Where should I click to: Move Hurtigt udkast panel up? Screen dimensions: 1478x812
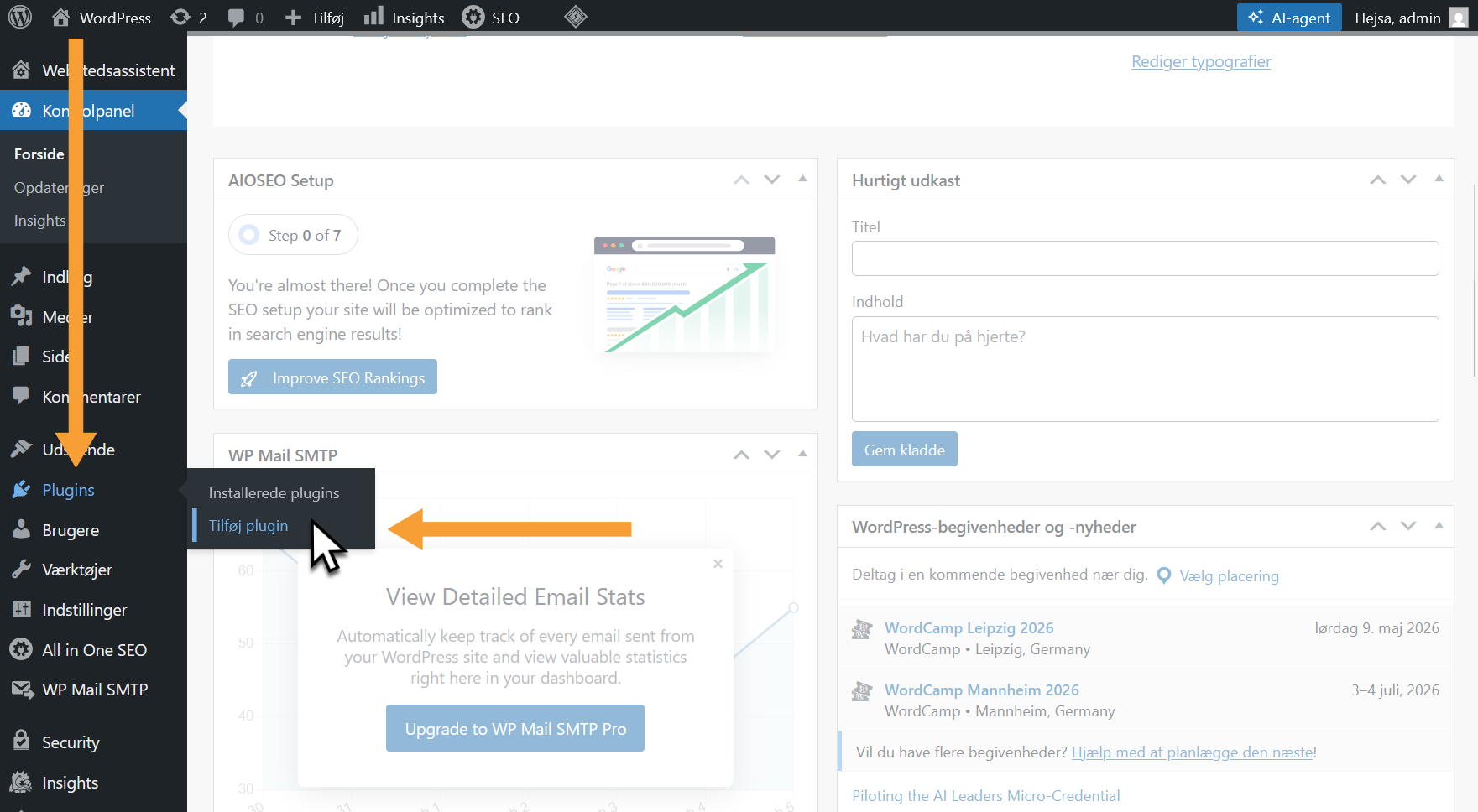1378,180
